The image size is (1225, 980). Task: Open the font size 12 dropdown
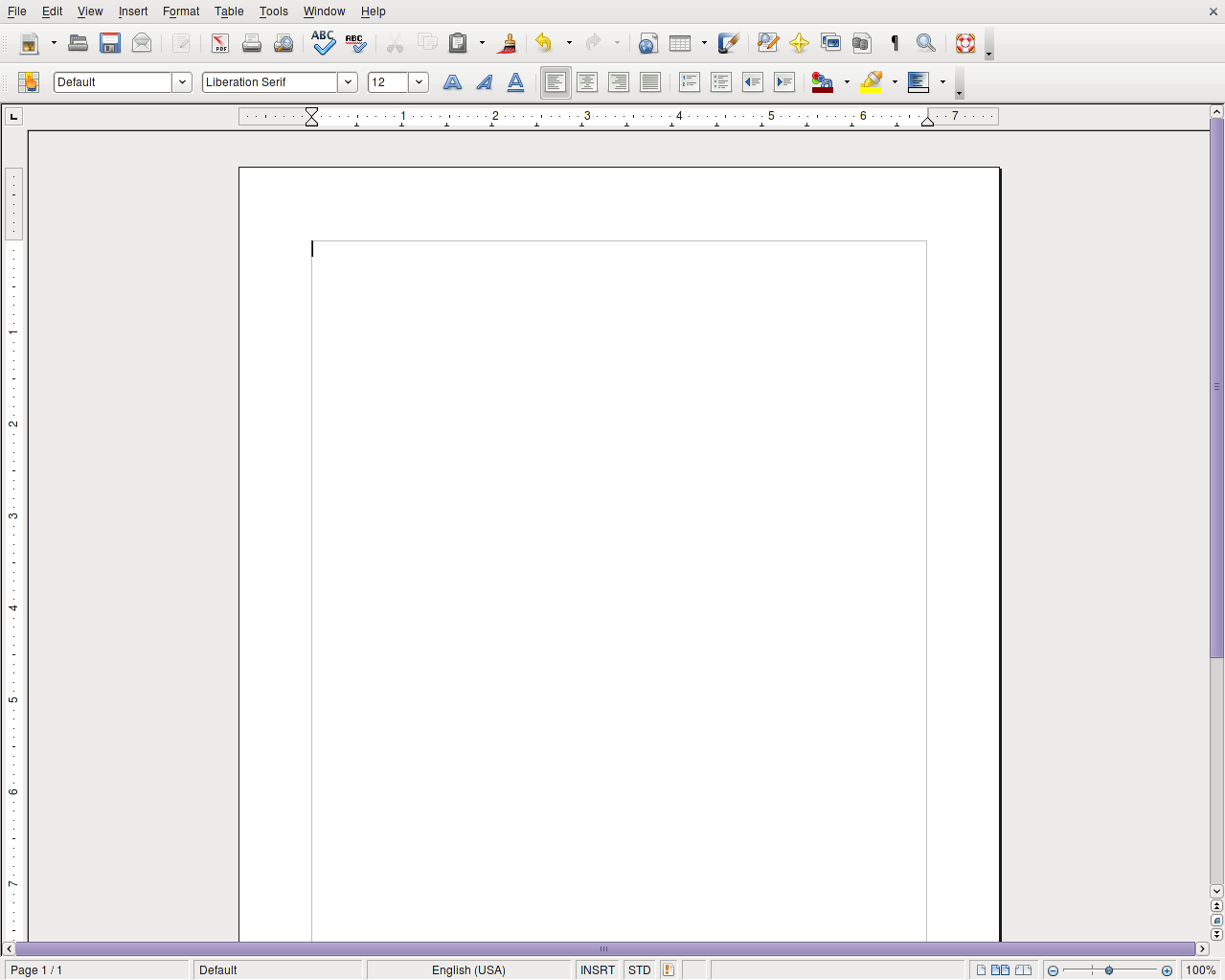[x=419, y=82]
